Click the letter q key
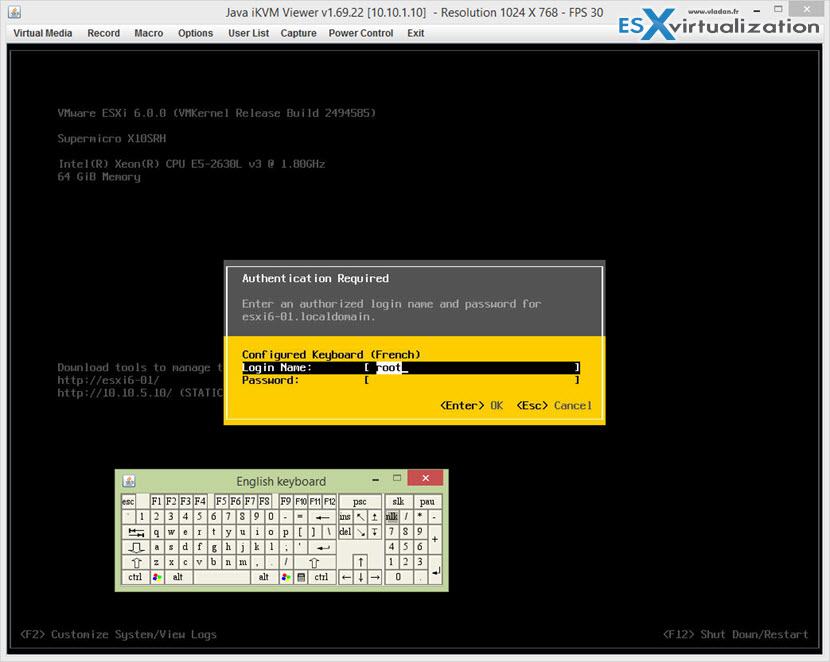 click(157, 532)
